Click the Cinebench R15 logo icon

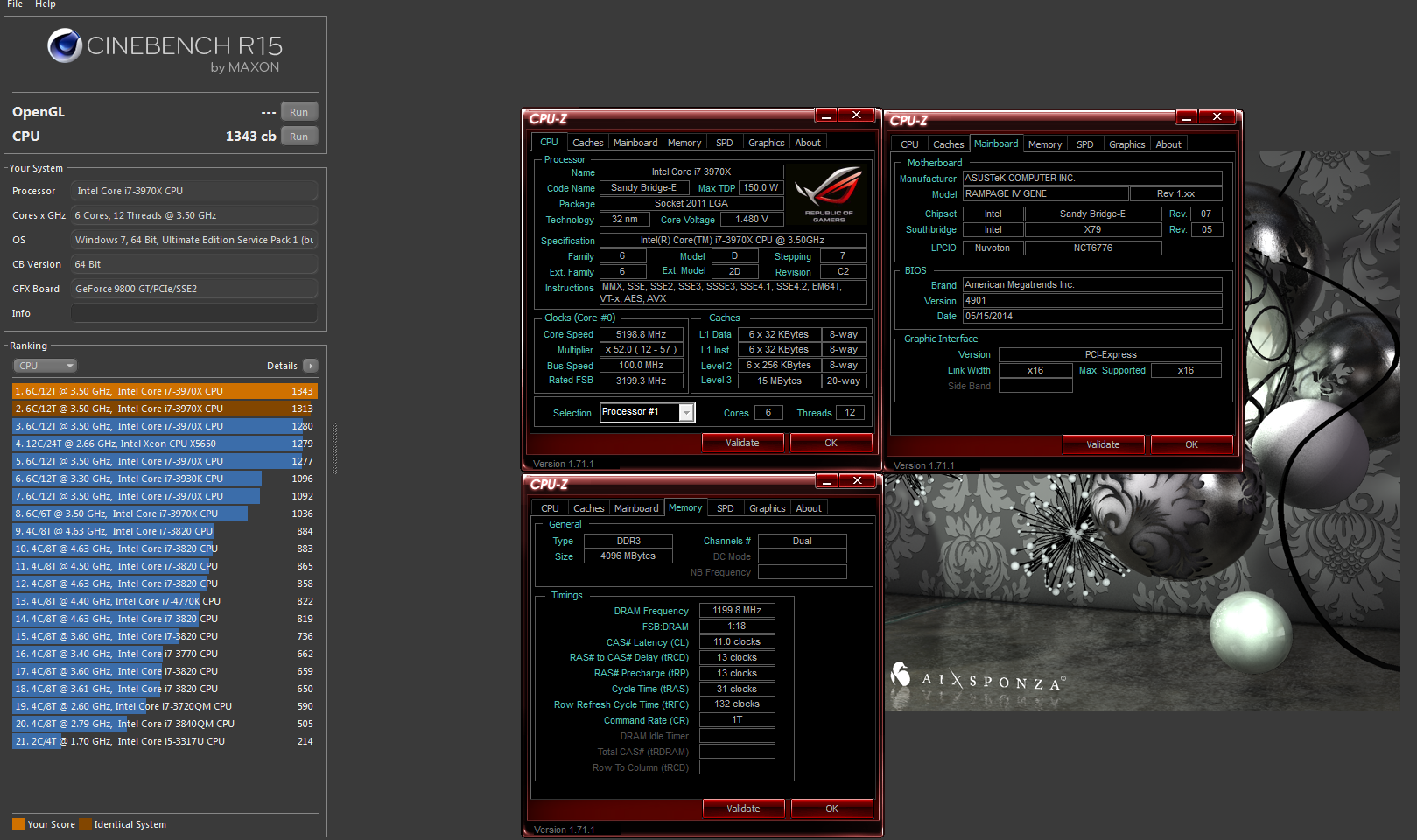coord(65,45)
